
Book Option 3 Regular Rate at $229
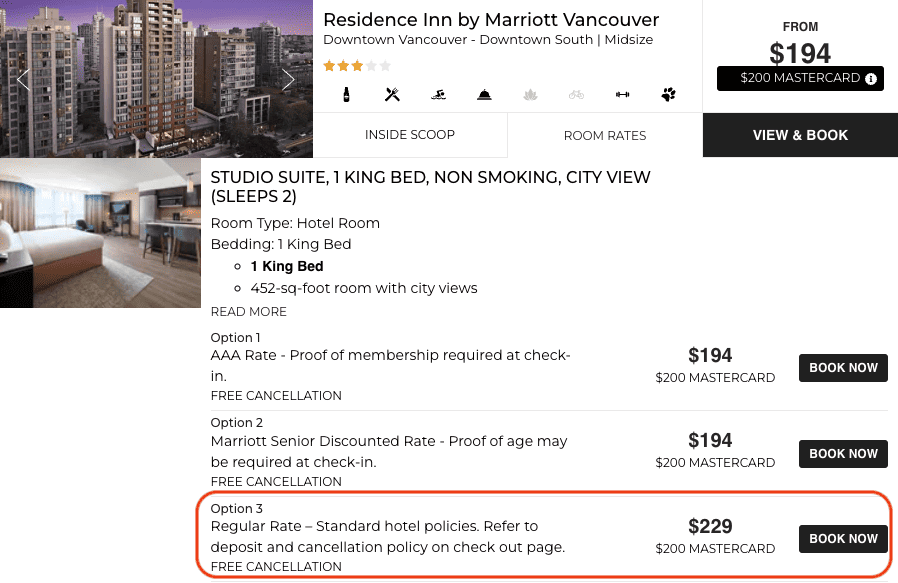[843, 539]
